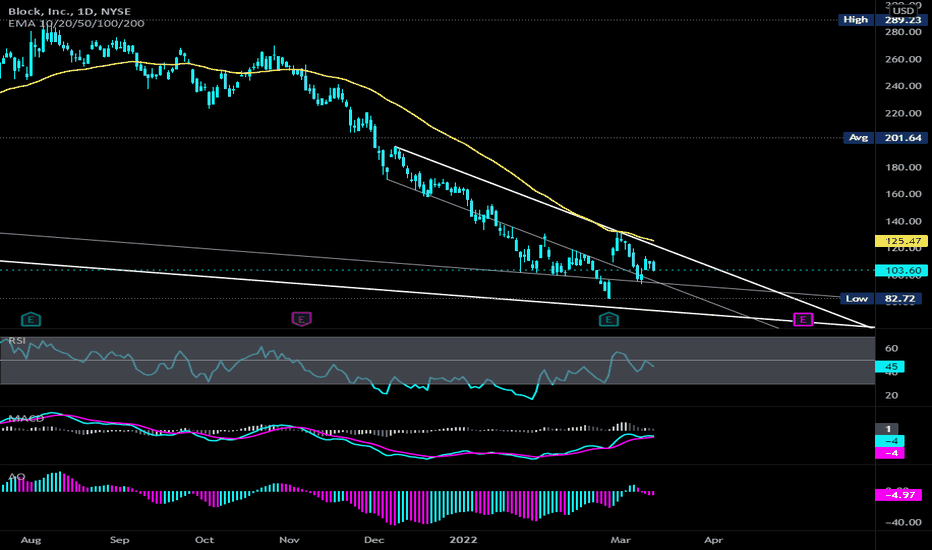
Task: Select the EMA 10/20/50/100/200 indicator label
Action: click(x=76, y=23)
